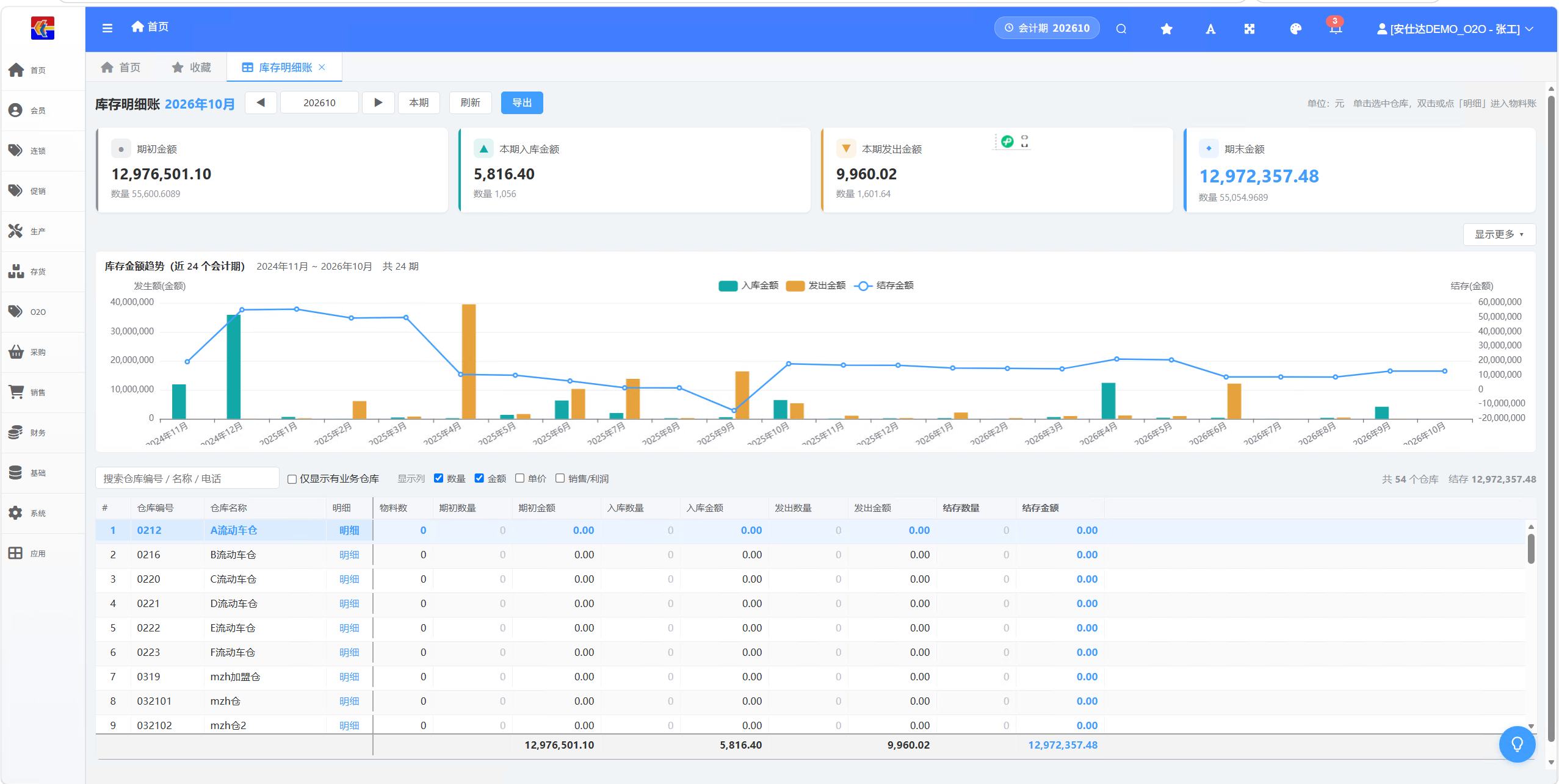The image size is (1559, 784).
Task: Collapse sidebar with hamburger menu icon
Action: 107,28
